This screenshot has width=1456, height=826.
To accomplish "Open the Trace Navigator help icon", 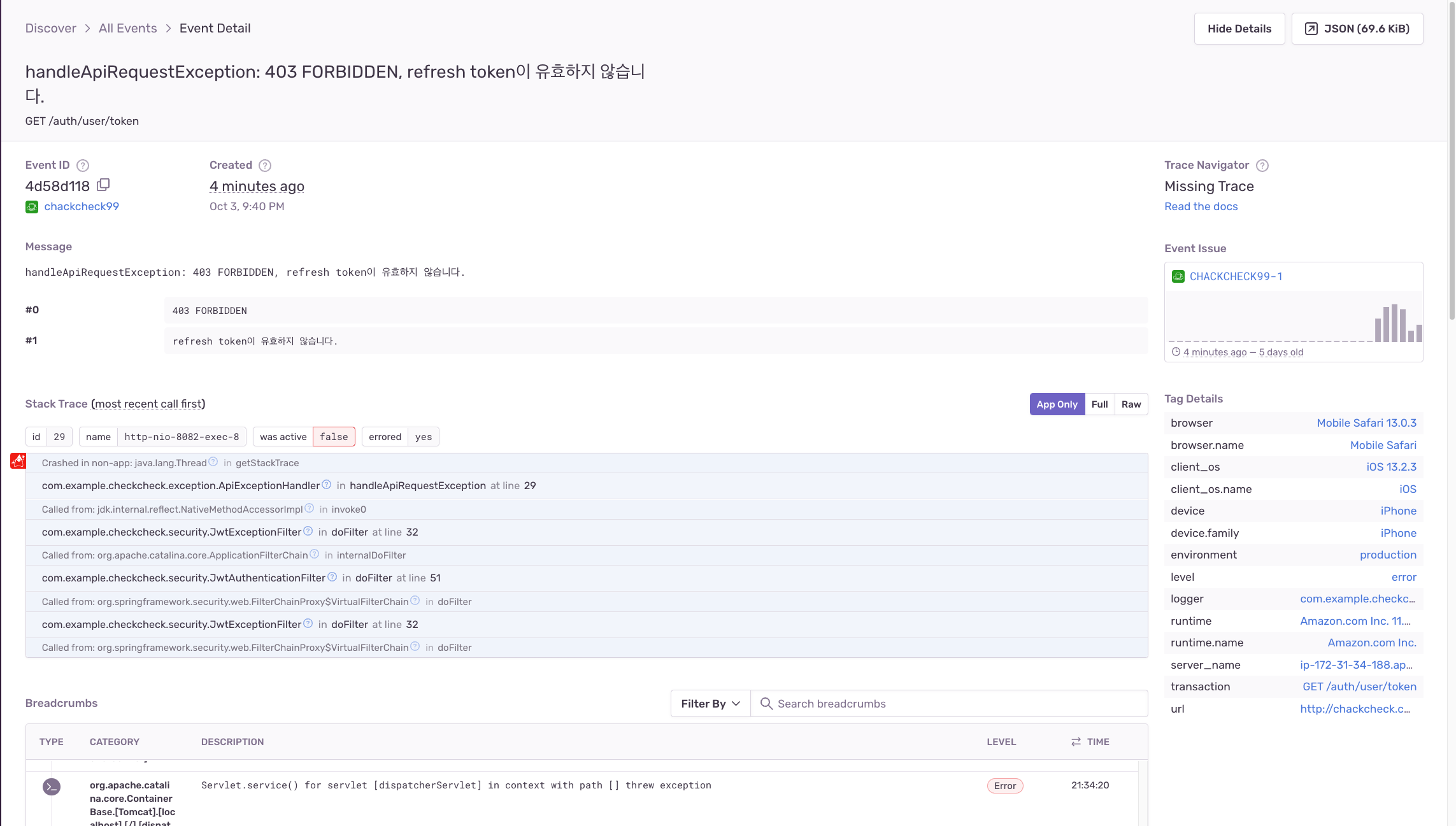I will tap(1263, 165).
